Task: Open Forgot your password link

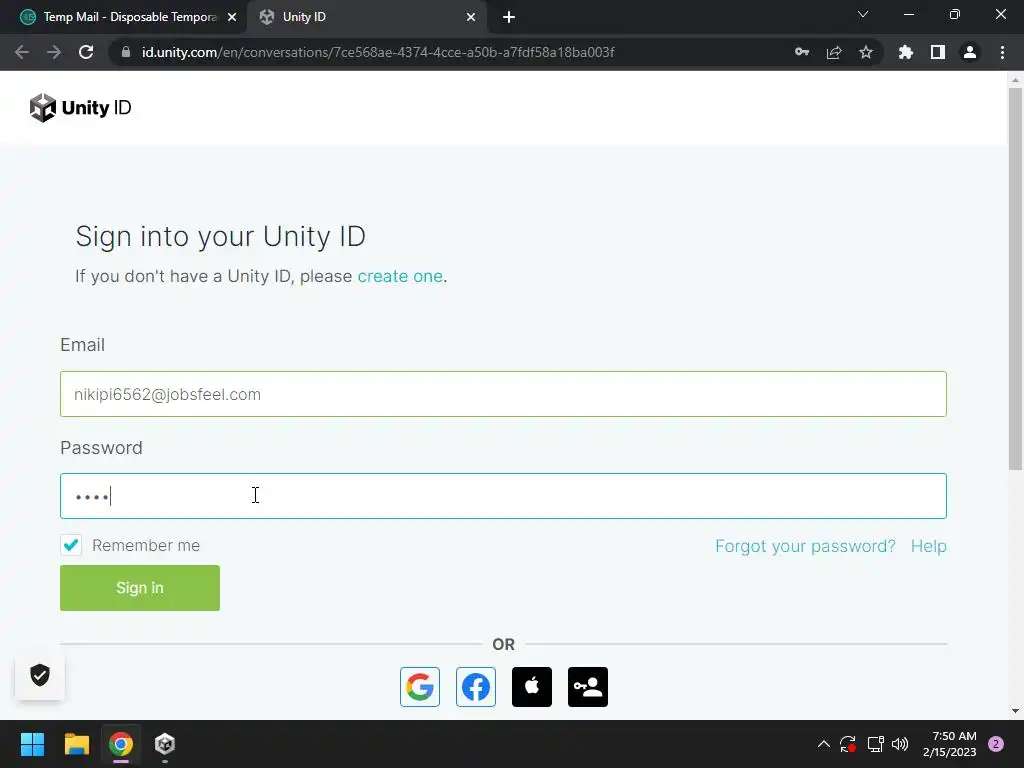Action: pyautogui.click(x=805, y=546)
